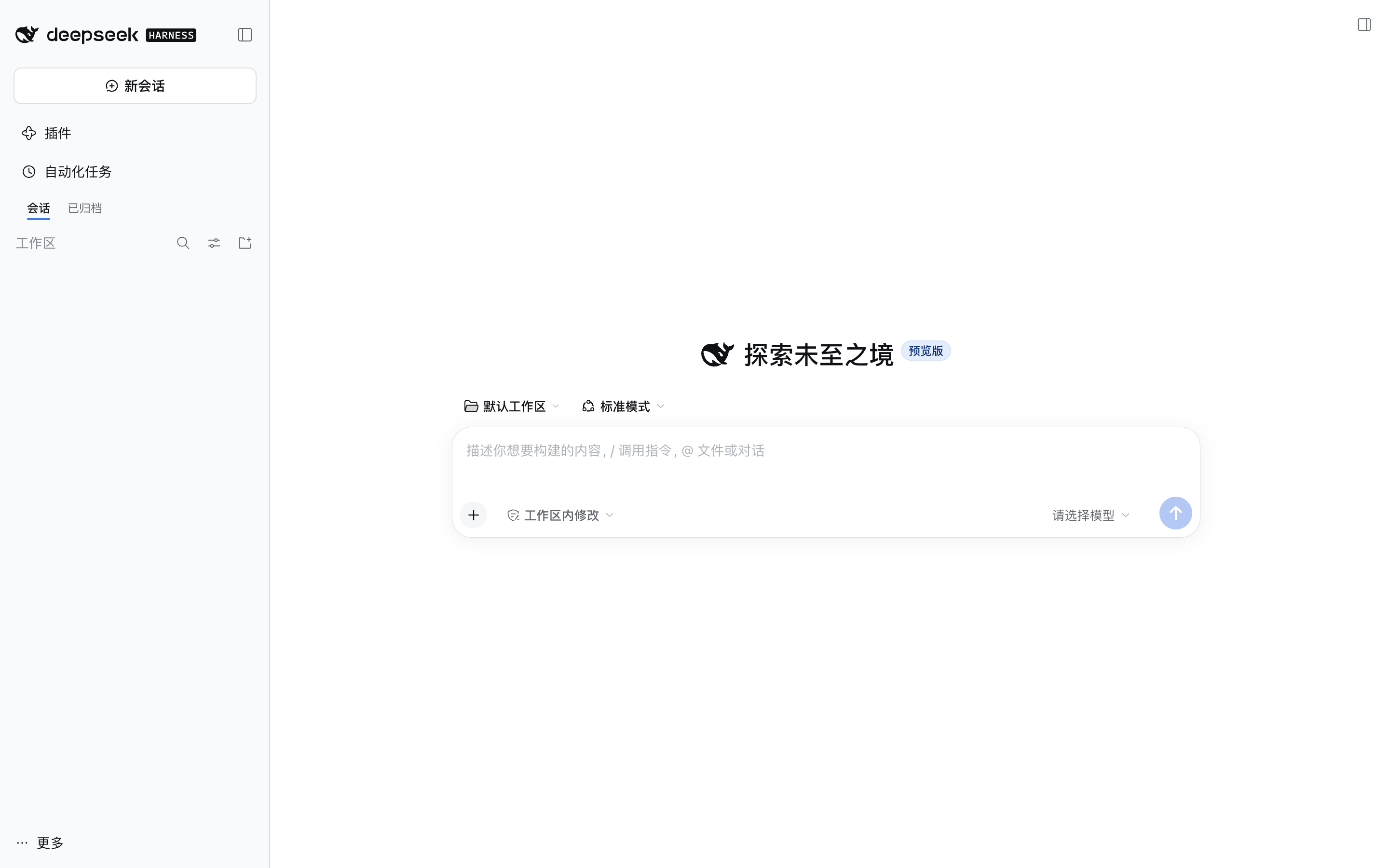Expand the 标准模式 mode dropdown

pyautogui.click(x=623, y=407)
